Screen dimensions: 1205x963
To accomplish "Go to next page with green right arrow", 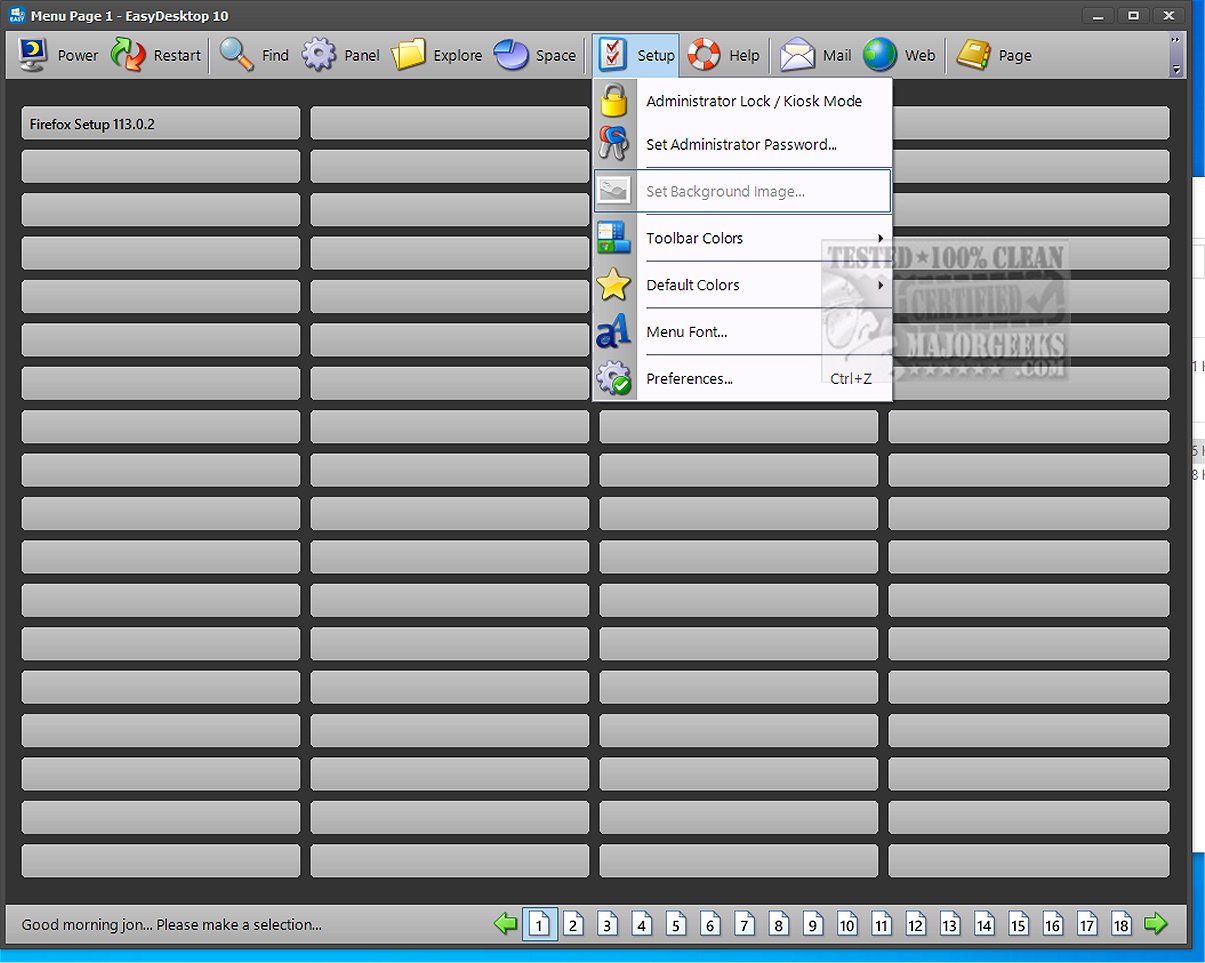I will pos(1156,924).
